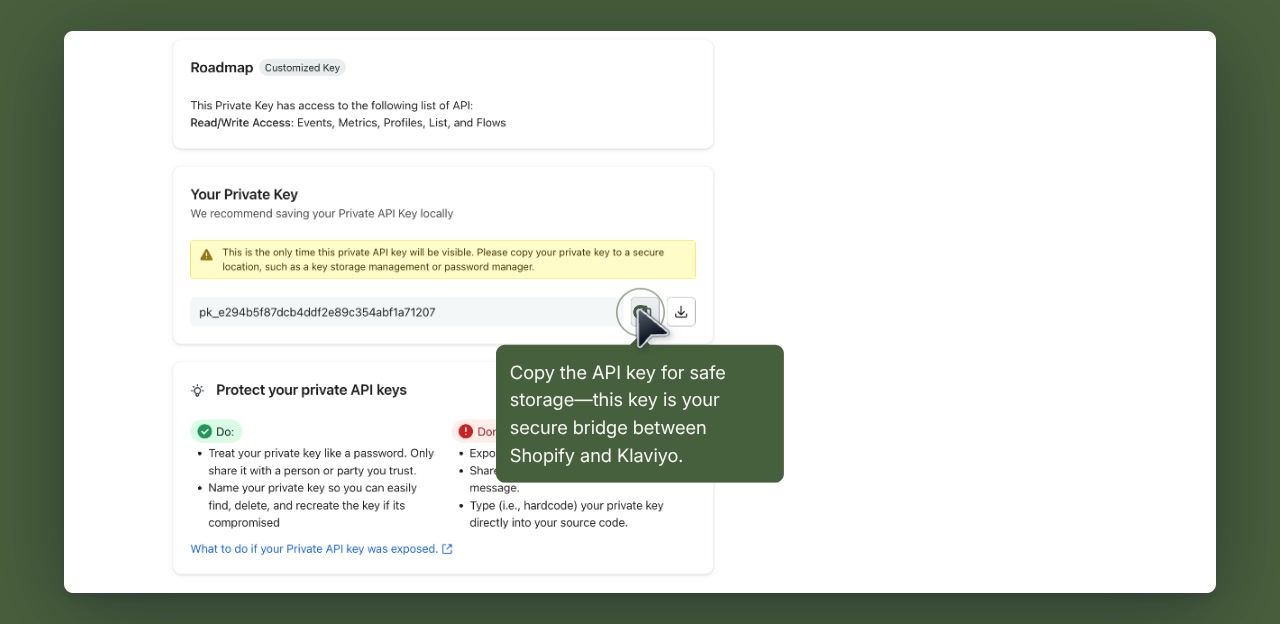Click the red Don't label pill
This screenshot has height=624, width=1280.
pos(476,431)
